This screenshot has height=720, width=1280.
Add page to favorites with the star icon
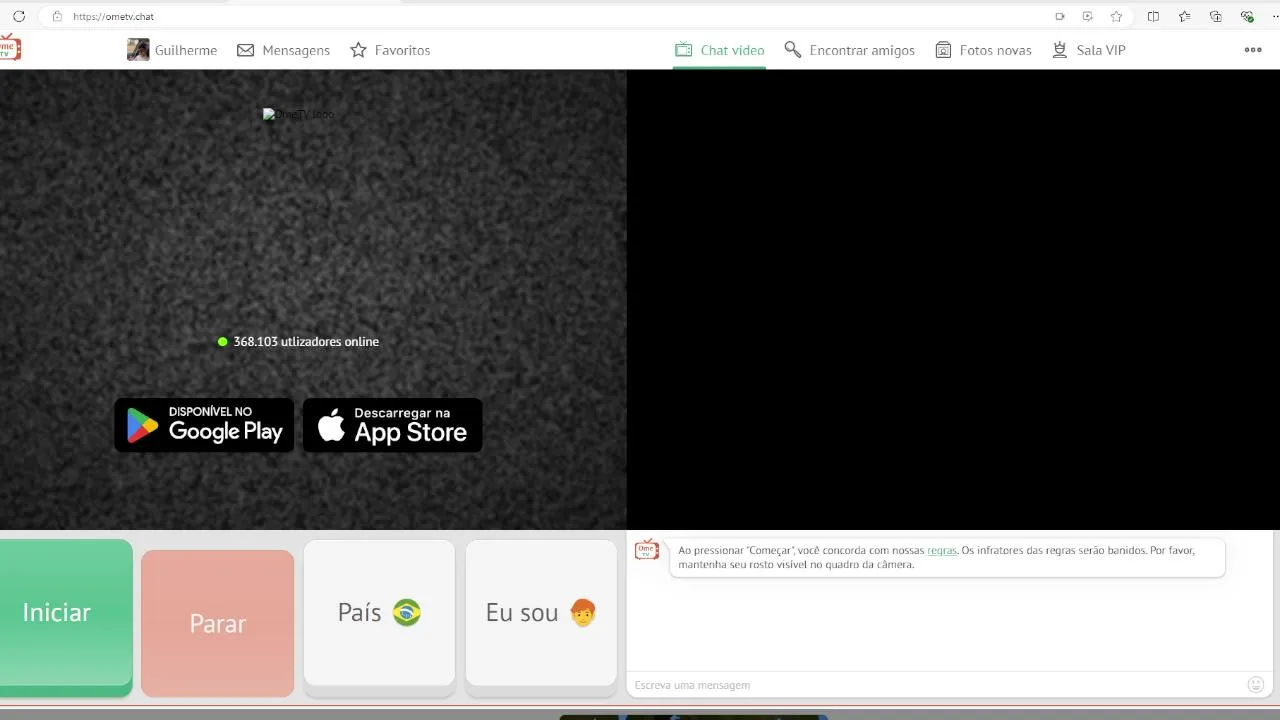click(x=1116, y=16)
